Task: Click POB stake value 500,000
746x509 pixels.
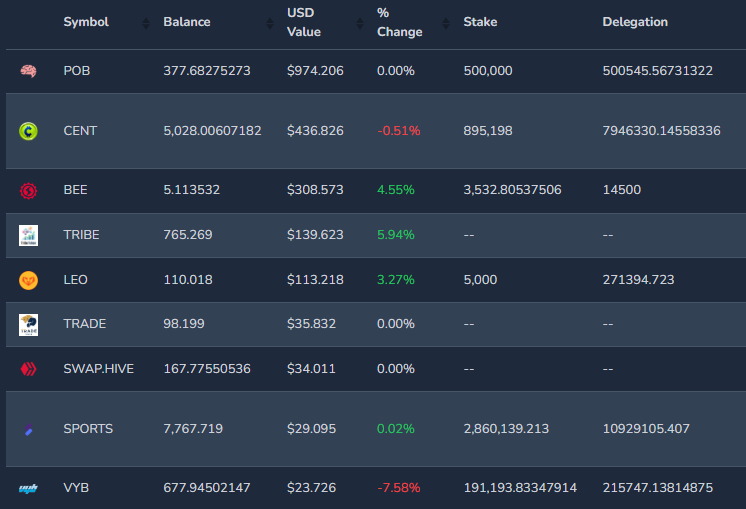Action: pos(488,71)
